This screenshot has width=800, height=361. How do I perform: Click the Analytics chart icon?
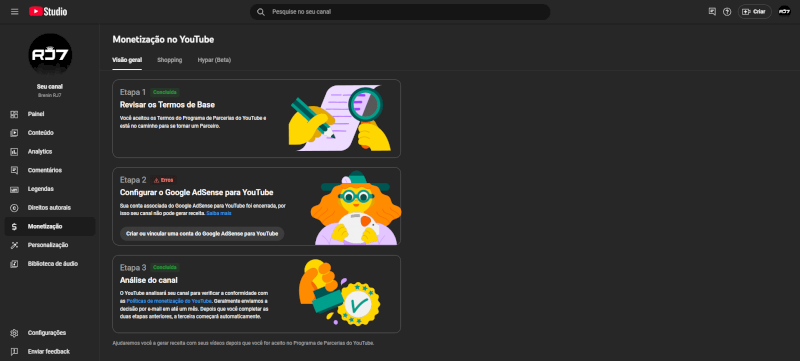pos(14,151)
